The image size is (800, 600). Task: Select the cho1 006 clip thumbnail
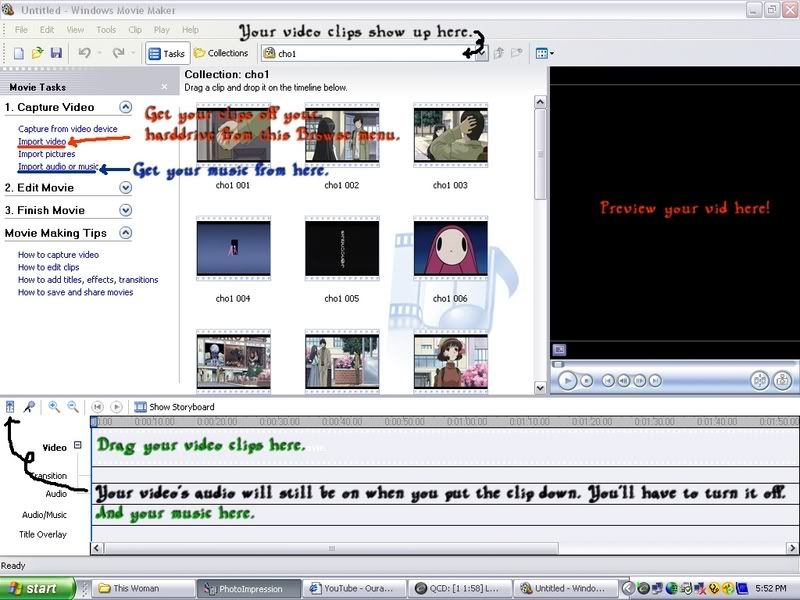click(x=451, y=248)
